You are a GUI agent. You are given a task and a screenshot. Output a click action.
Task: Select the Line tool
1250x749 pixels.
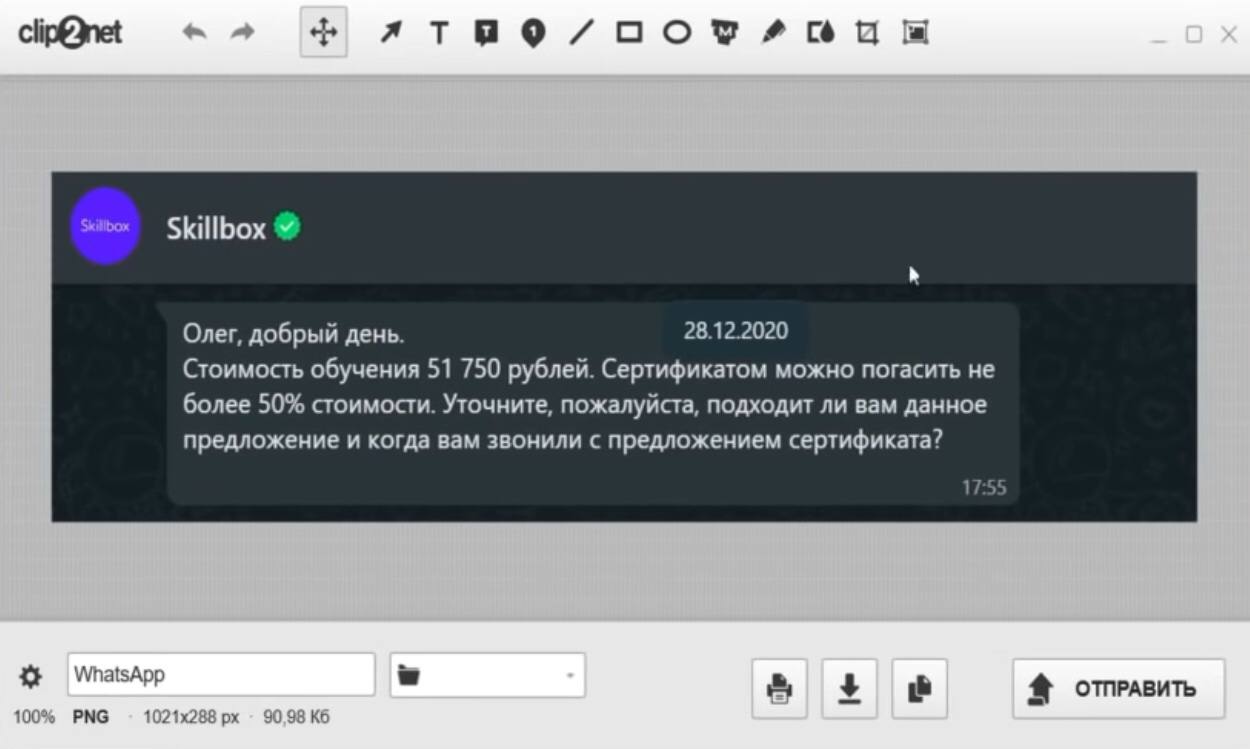tap(581, 33)
